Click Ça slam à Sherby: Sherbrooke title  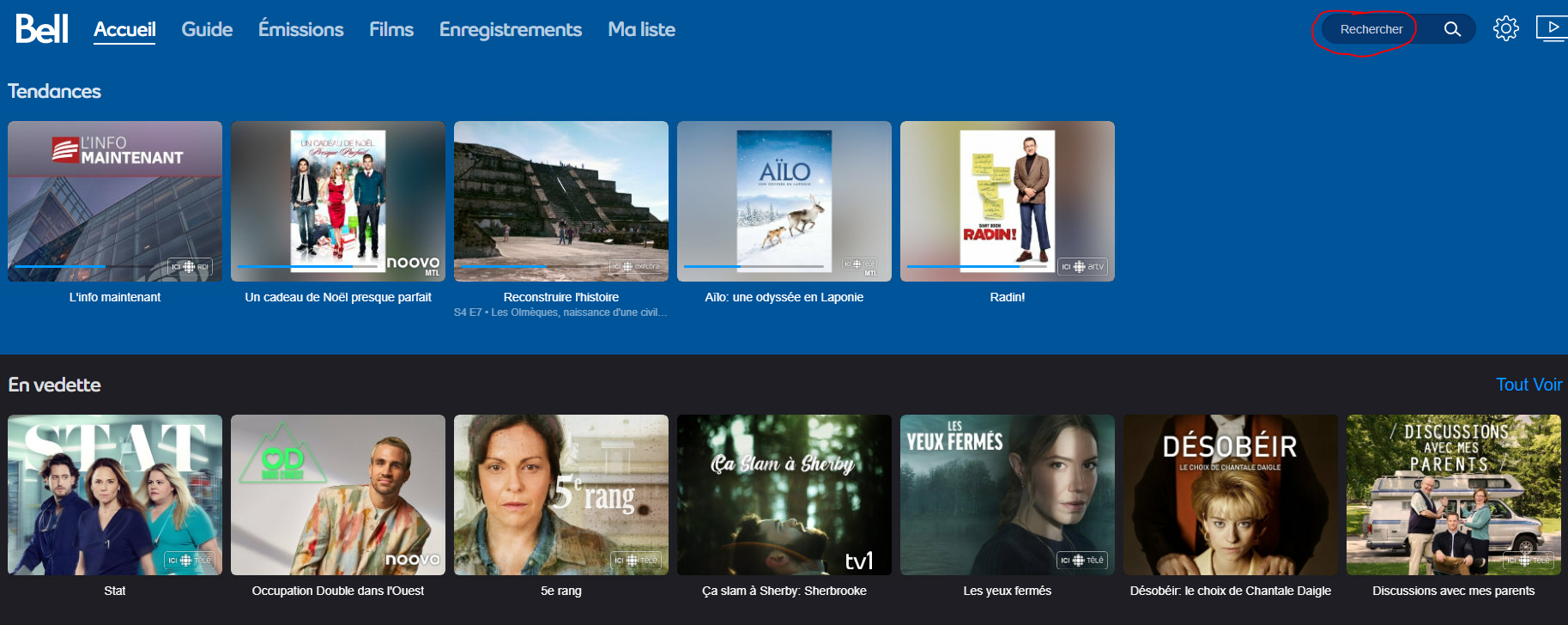(784, 591)
